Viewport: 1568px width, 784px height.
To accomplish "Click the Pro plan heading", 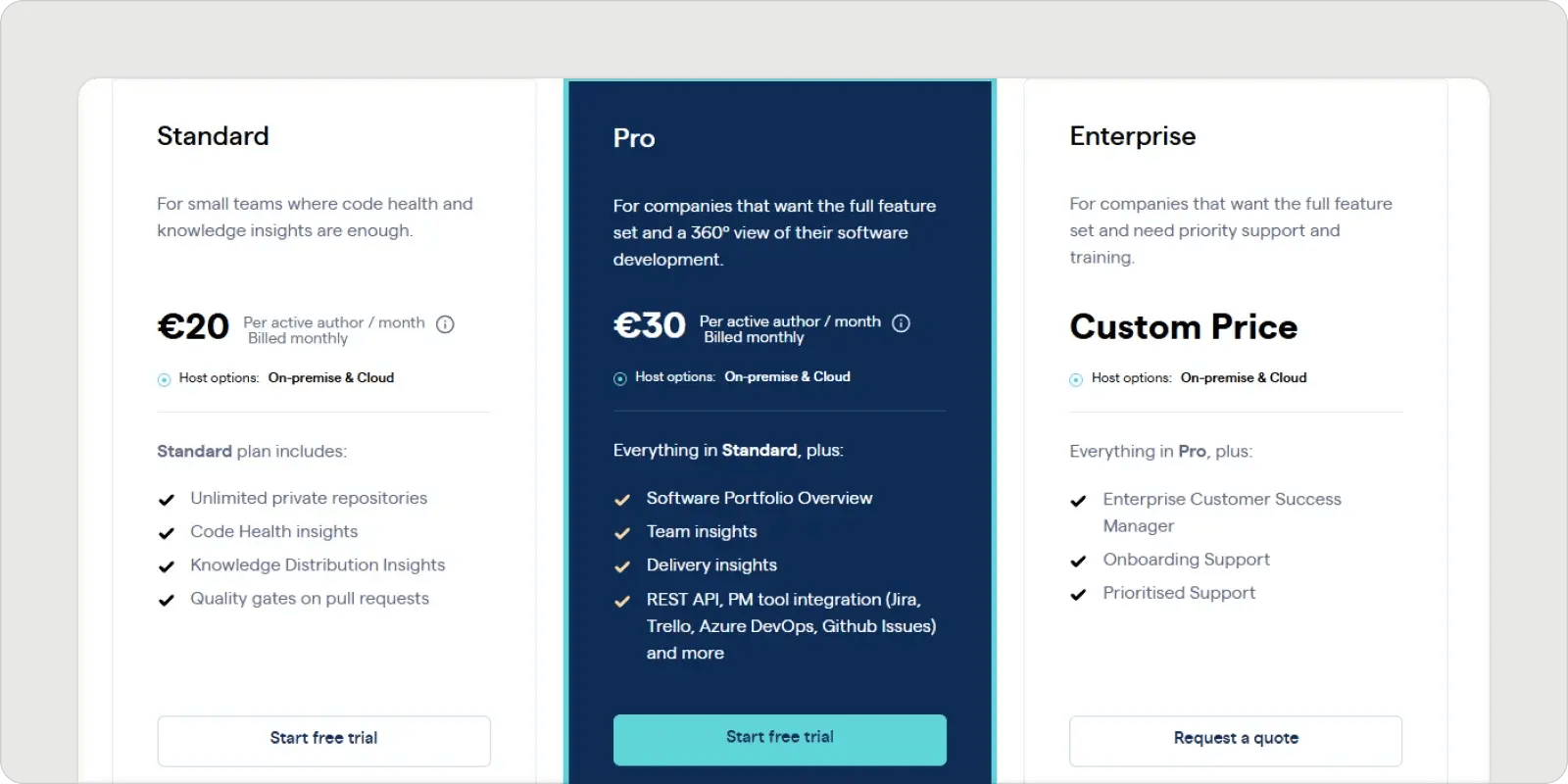I will click(634, 138).
